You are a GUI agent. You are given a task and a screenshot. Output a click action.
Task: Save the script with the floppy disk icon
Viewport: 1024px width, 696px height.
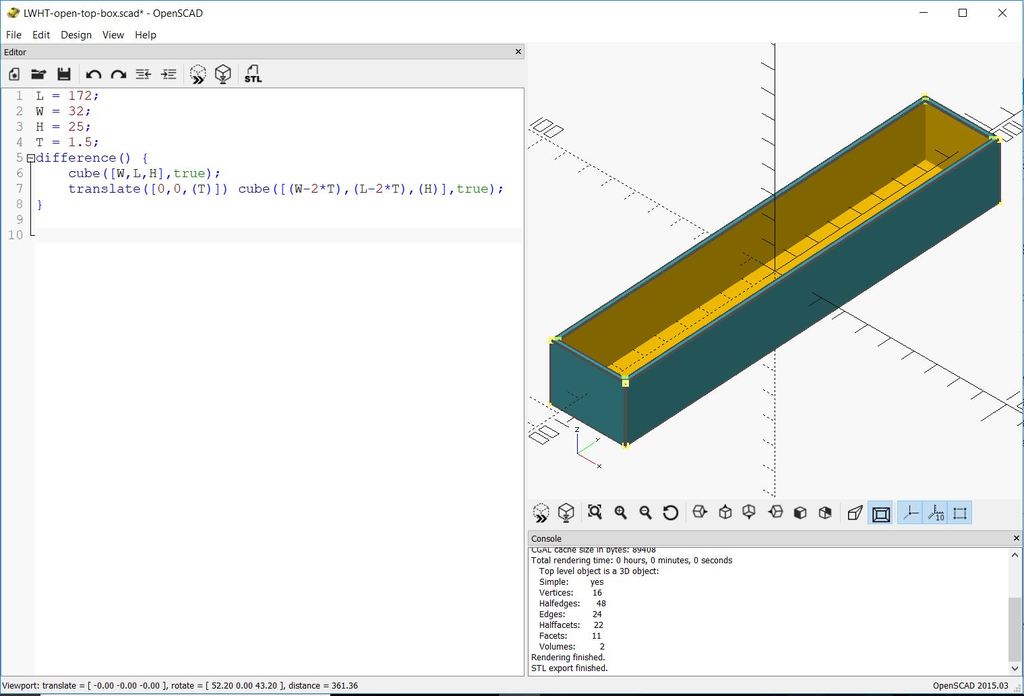64,74
